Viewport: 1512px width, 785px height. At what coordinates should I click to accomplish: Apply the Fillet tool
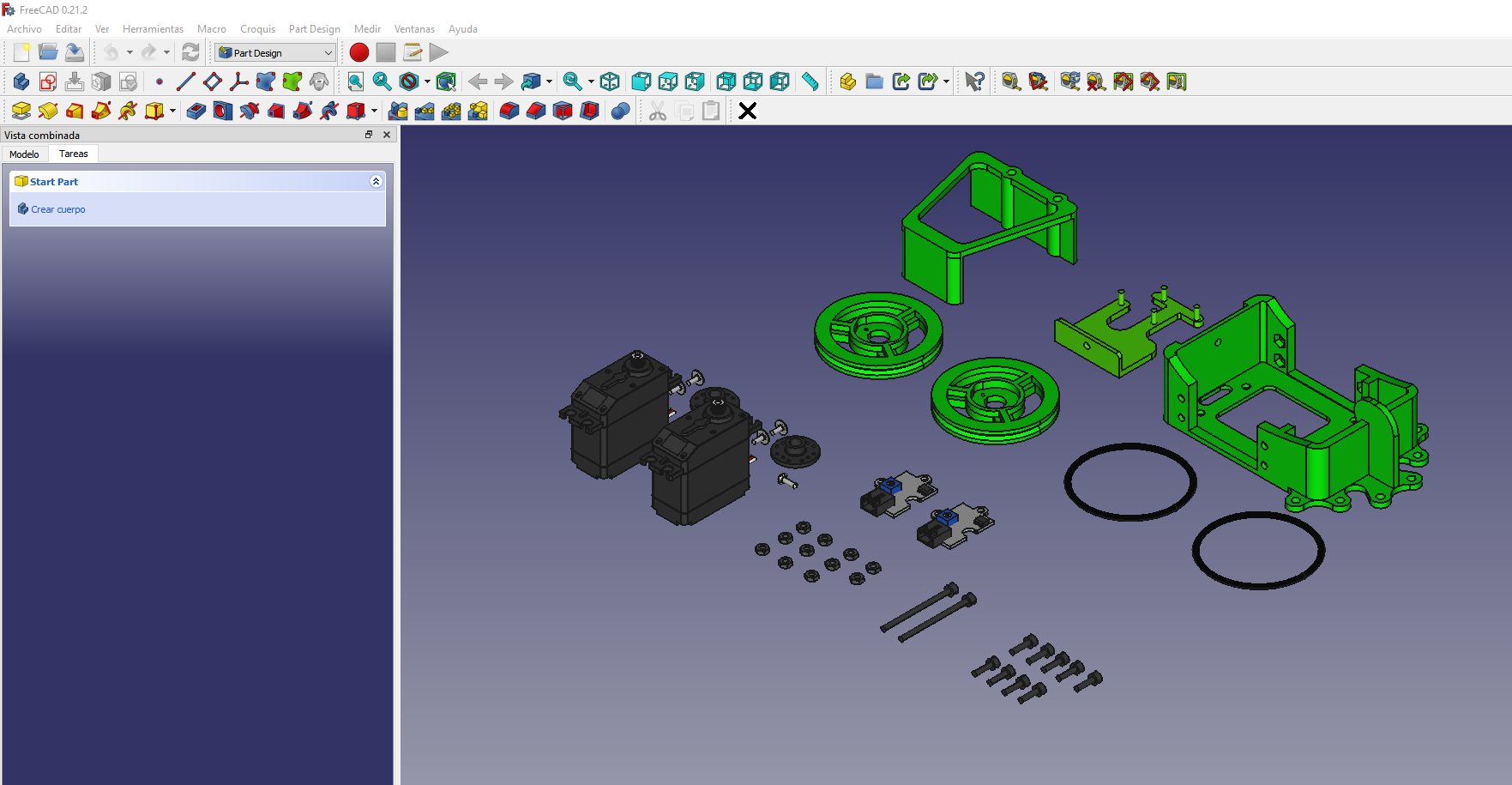coord(507,111)
